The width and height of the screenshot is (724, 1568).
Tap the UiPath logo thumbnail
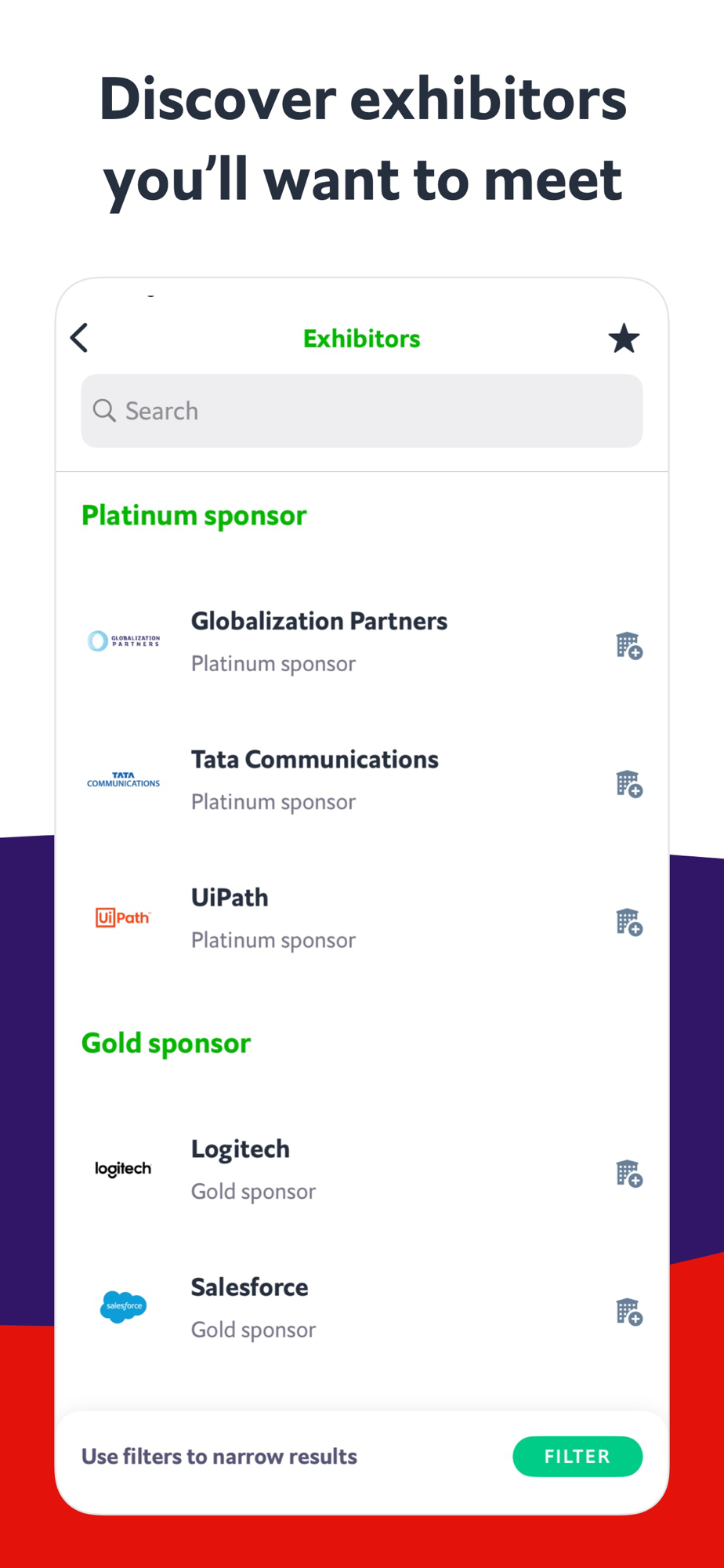[x=124, y=917]
